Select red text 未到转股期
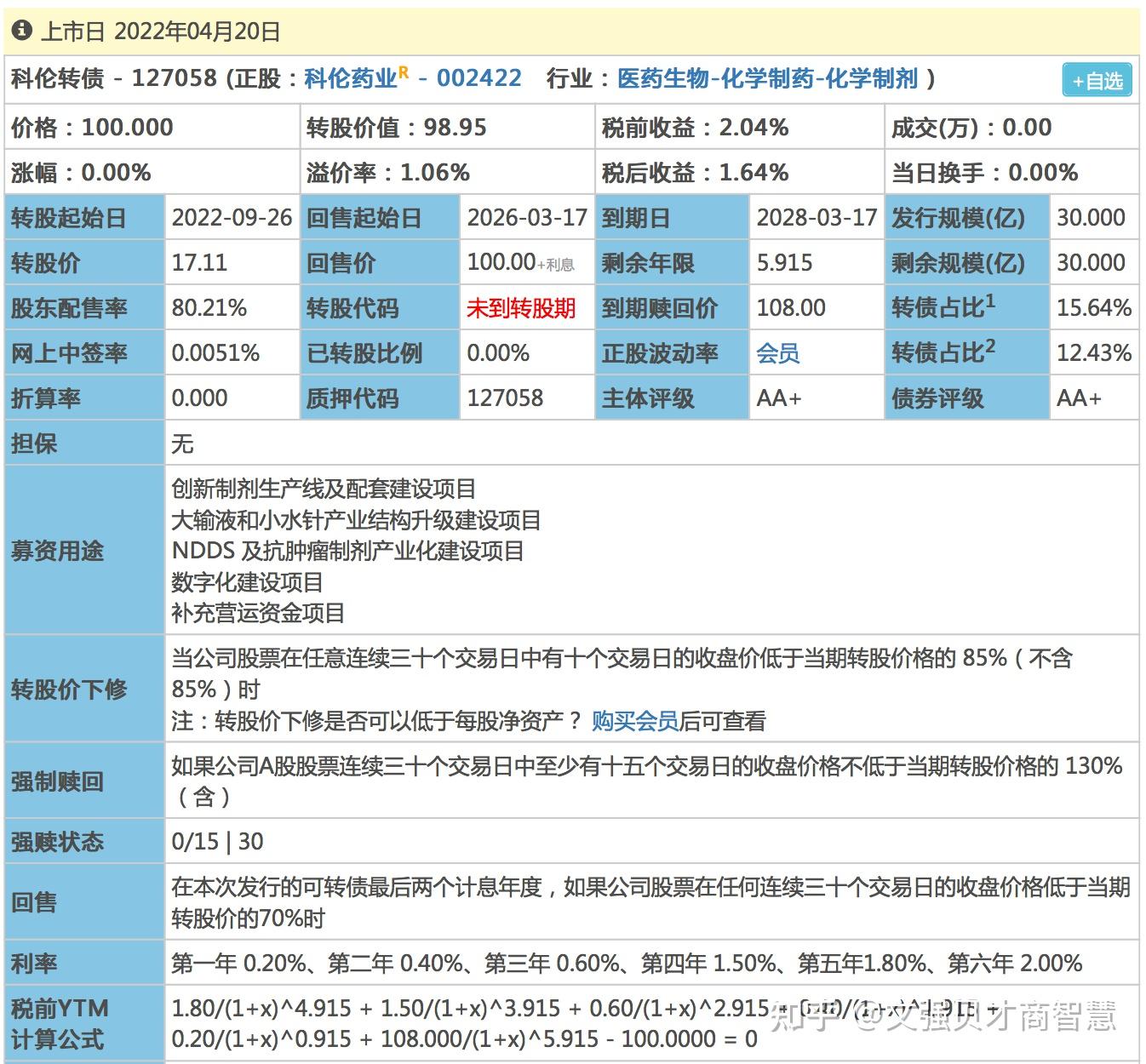This screenshot has width=1146, height=1064. [x=521, y=308]
